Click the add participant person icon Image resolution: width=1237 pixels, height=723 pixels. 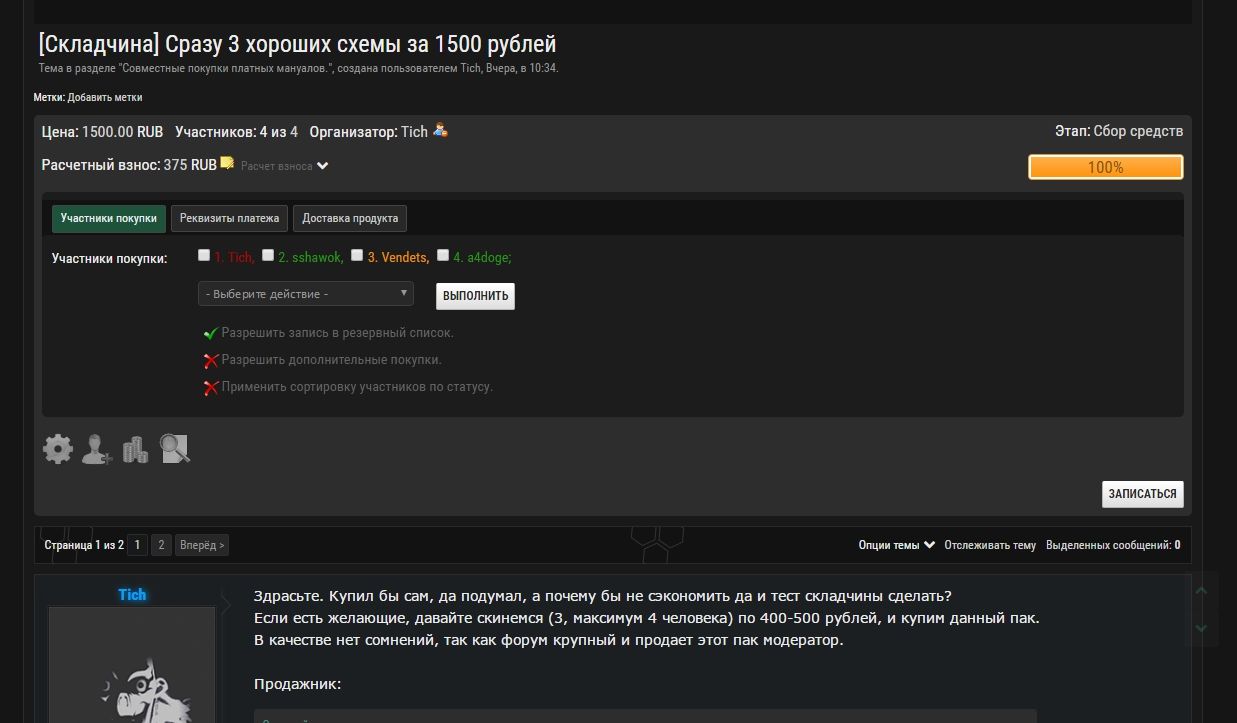point(97,449)
